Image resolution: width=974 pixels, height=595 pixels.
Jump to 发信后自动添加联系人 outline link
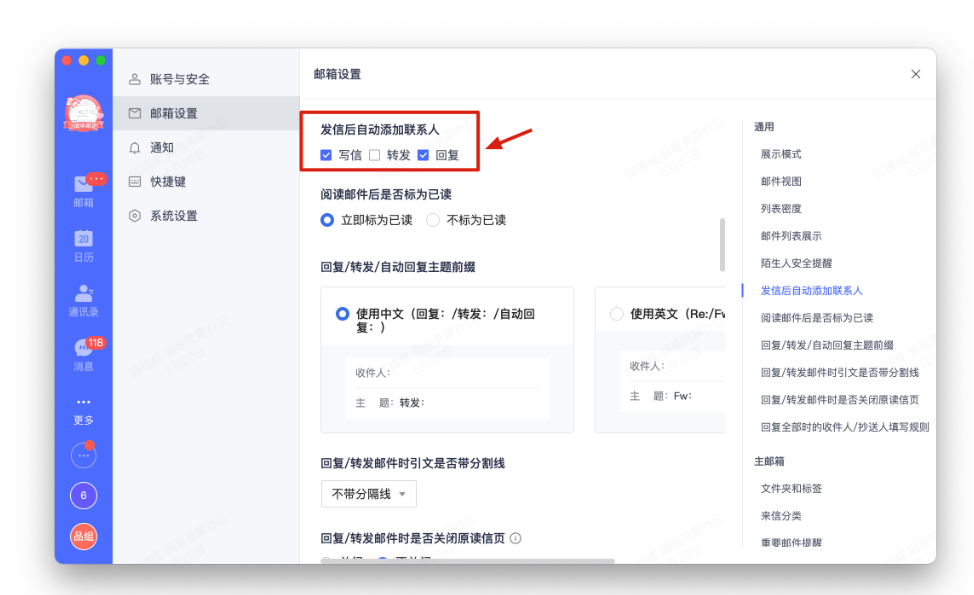click(x=811, y=291)
